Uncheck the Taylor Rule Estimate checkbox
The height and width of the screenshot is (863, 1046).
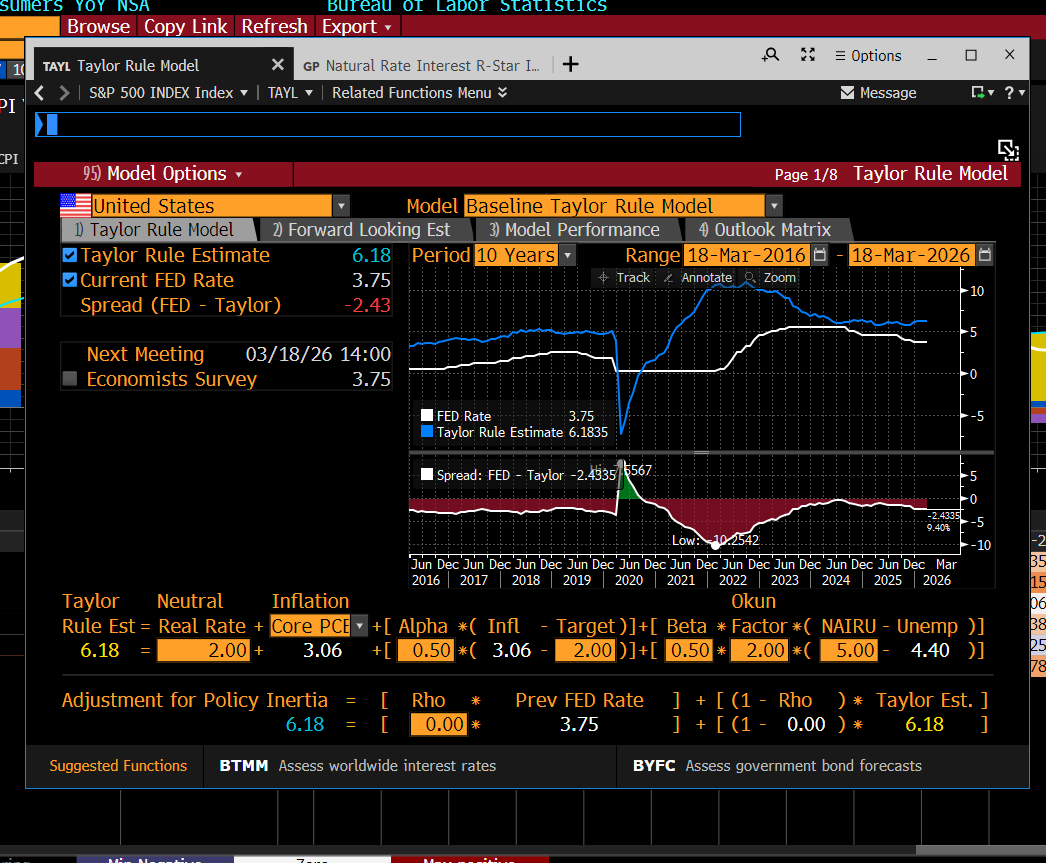click(69, 255)
